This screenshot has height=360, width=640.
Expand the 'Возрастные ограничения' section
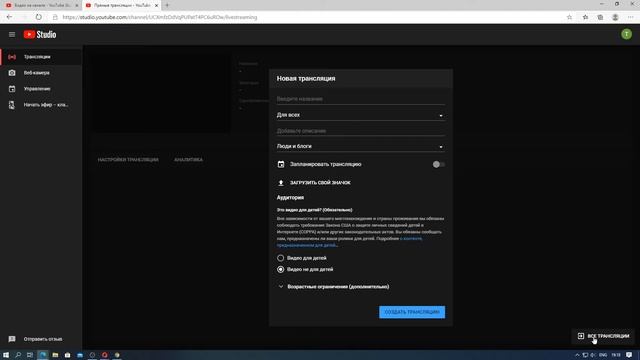(333, 287)
